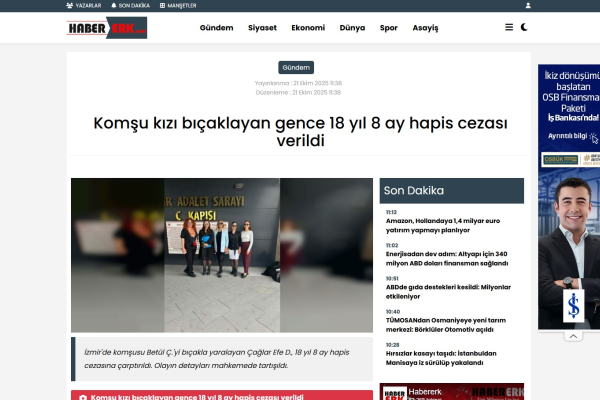
Task: Open the user account icon
Action: point(528,6)
